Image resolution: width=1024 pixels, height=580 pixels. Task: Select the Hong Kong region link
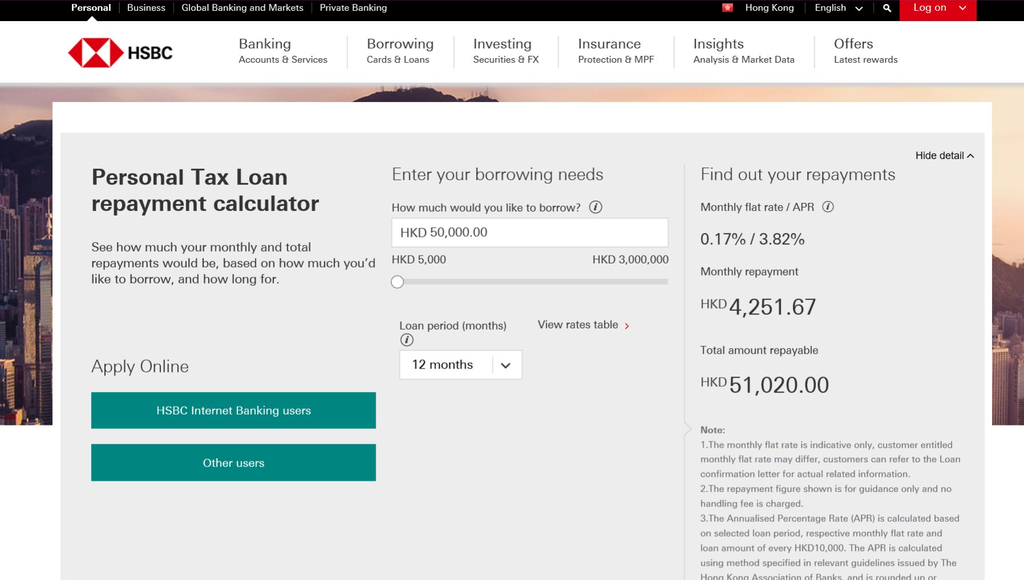(x=769, y=8)
